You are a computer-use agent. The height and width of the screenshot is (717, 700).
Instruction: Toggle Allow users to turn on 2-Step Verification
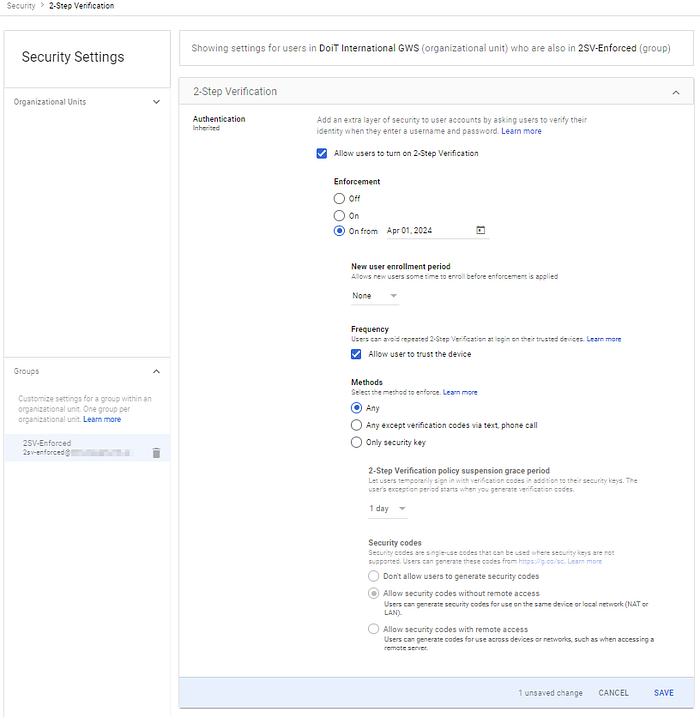click(x=322, y=153)
